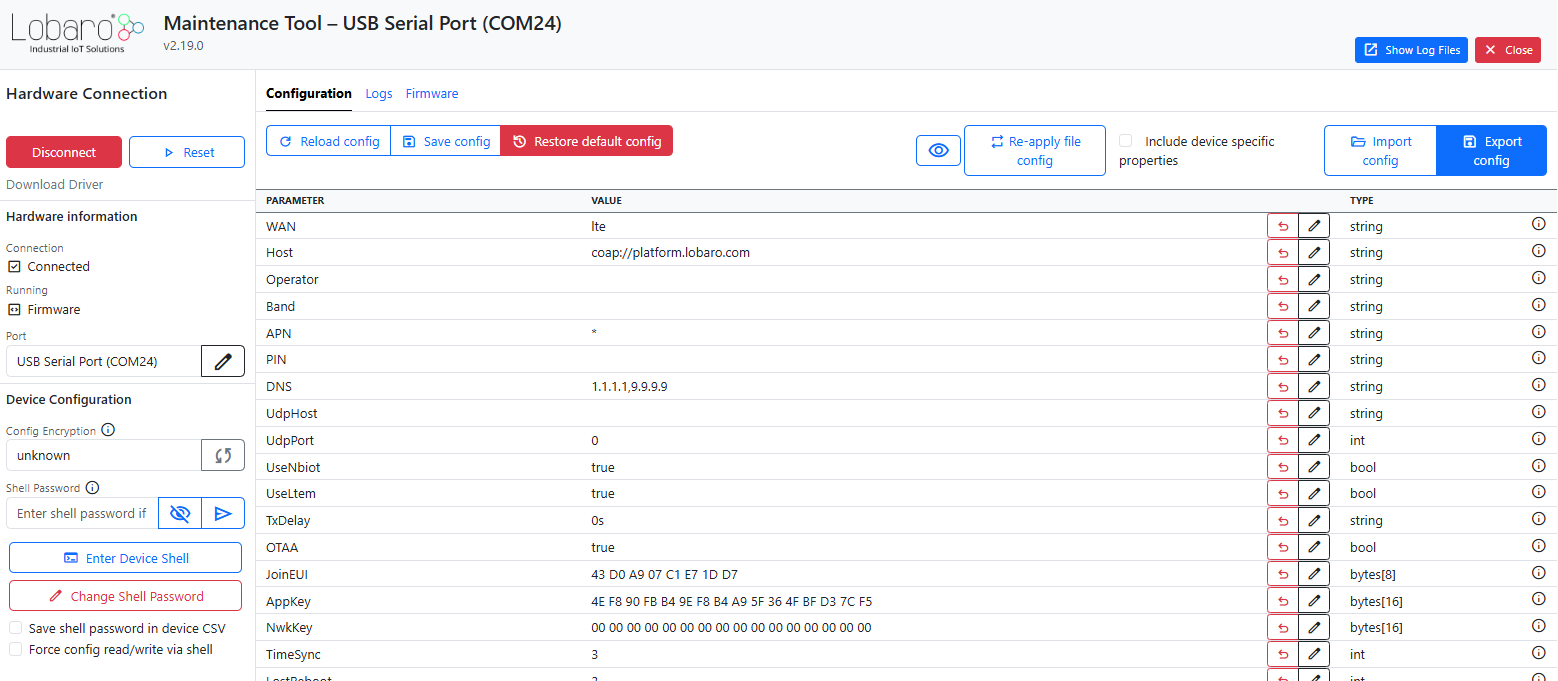Toggle shell password visibility

coord(180,513)
